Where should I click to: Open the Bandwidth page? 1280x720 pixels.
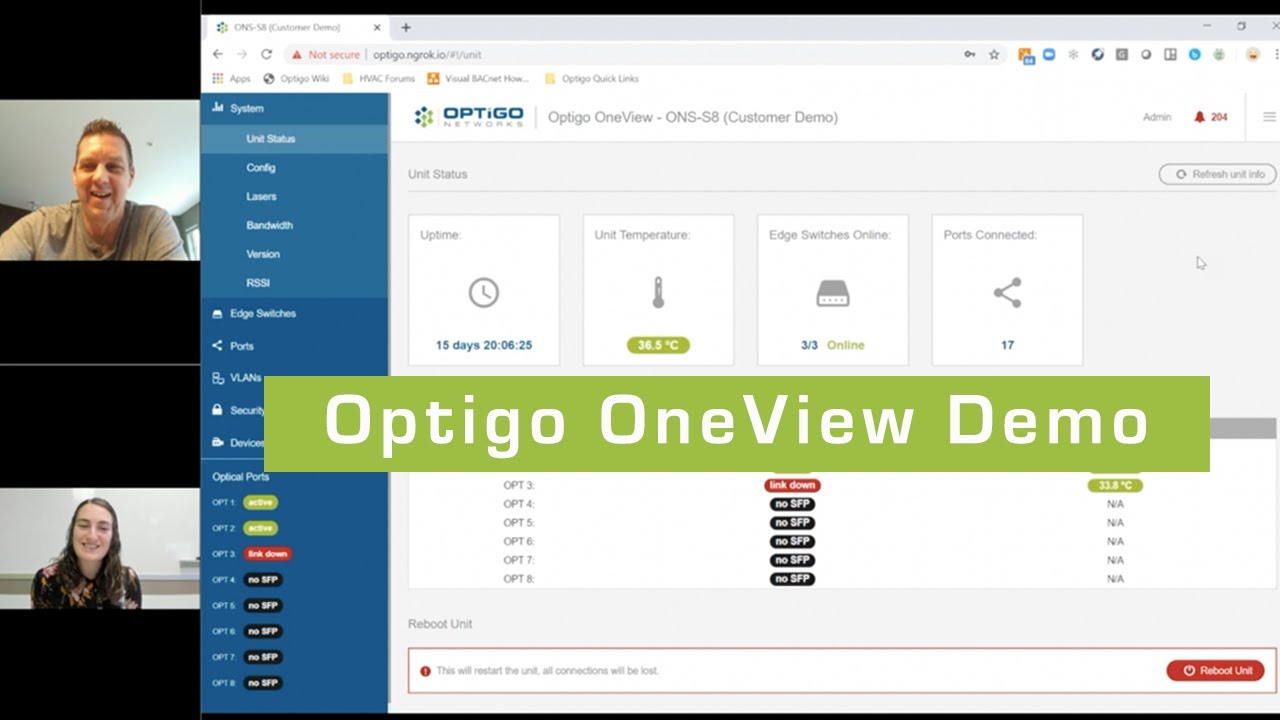[x=269, y=226]
